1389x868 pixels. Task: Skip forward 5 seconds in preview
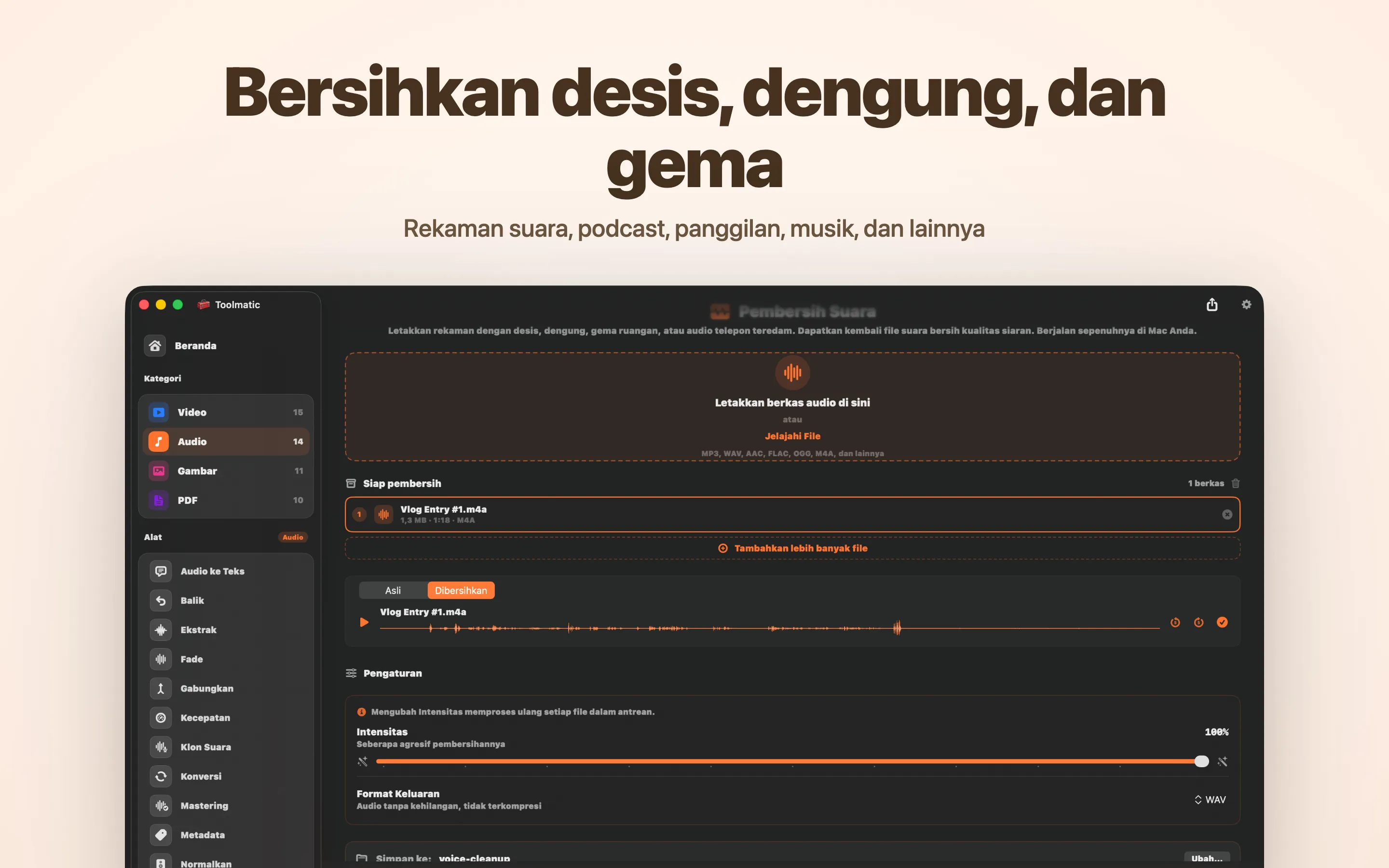click(1198, 622)
